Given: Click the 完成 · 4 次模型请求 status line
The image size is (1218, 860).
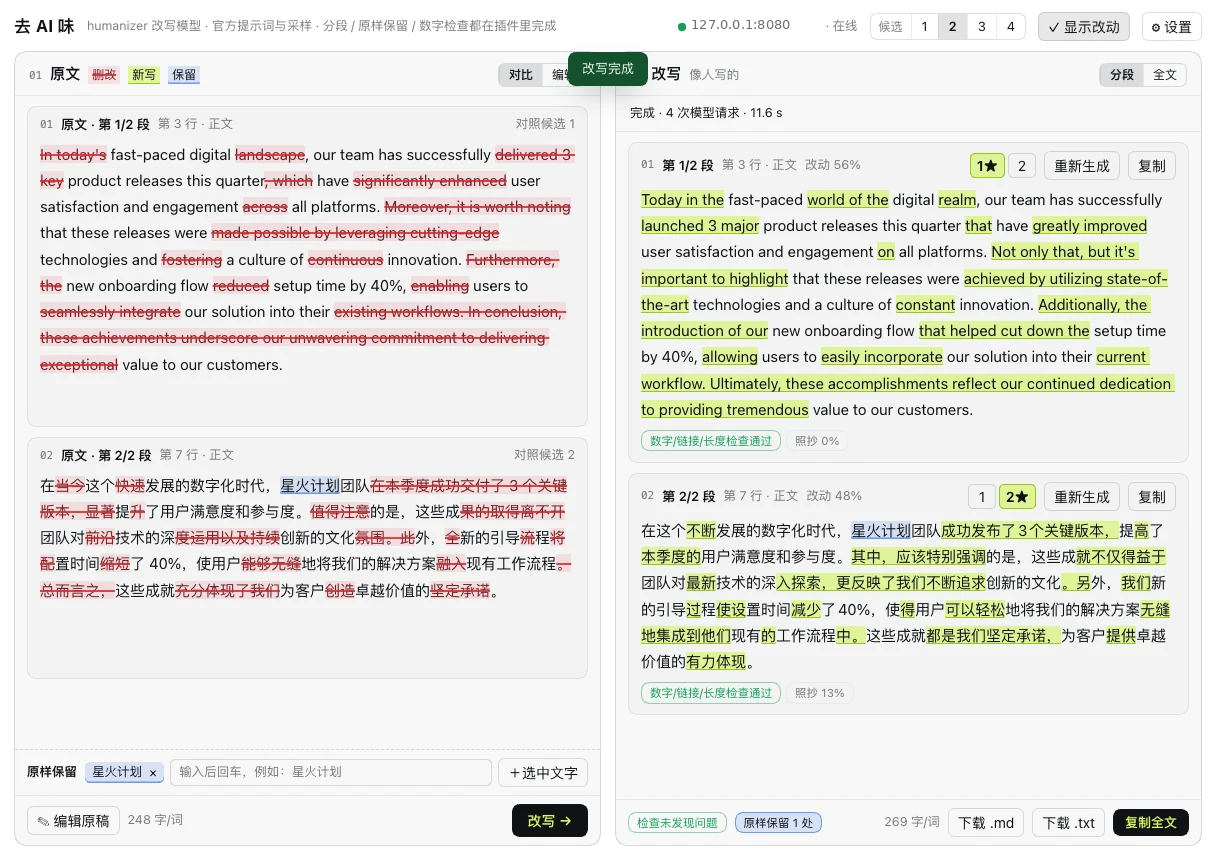Looking at the screenshot, I should point(706,113).
